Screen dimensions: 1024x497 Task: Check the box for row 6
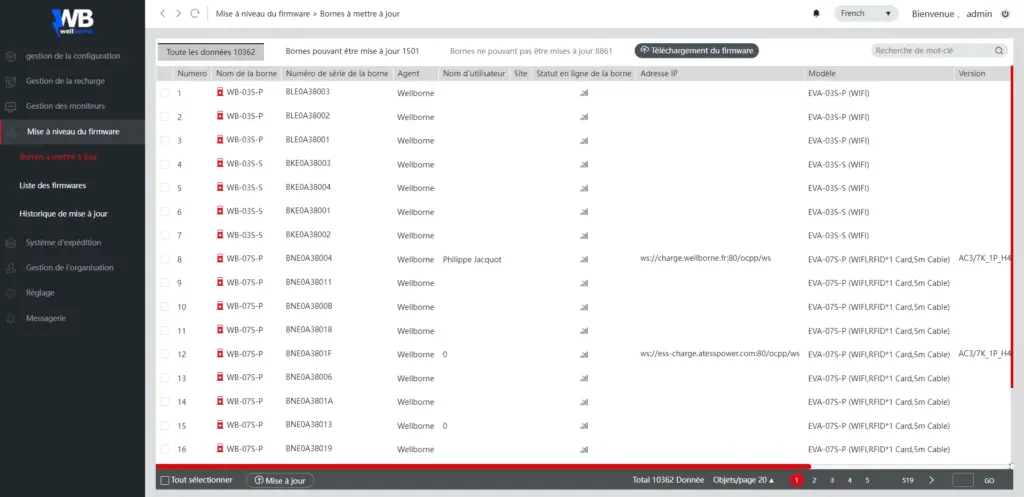(165, 212)
